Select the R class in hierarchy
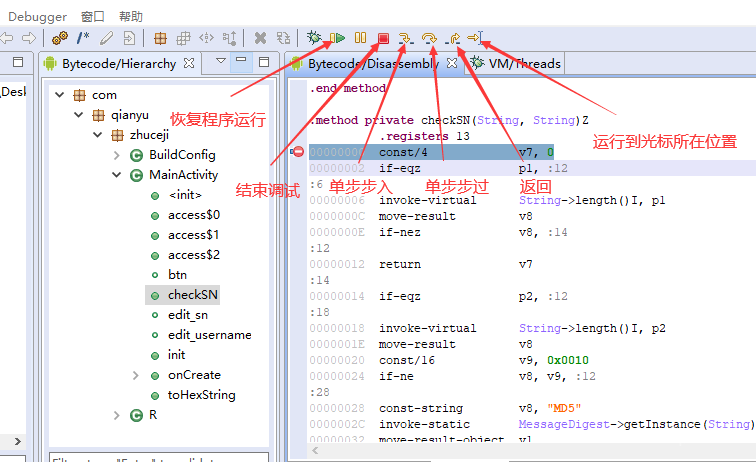The width and height of the screenshot is (756, 462). pyautogui.click(x=153, y=415)
